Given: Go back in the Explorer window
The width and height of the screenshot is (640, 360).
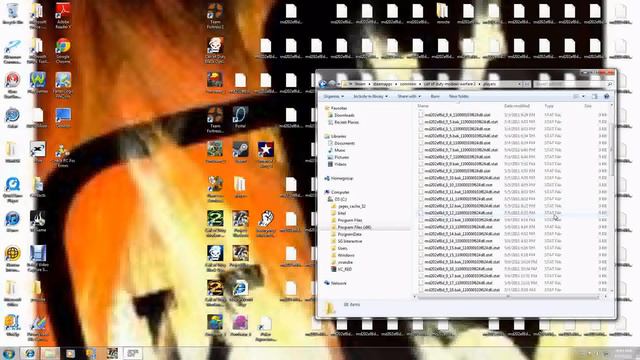Looking at the screenshot, I should point(323,84).
